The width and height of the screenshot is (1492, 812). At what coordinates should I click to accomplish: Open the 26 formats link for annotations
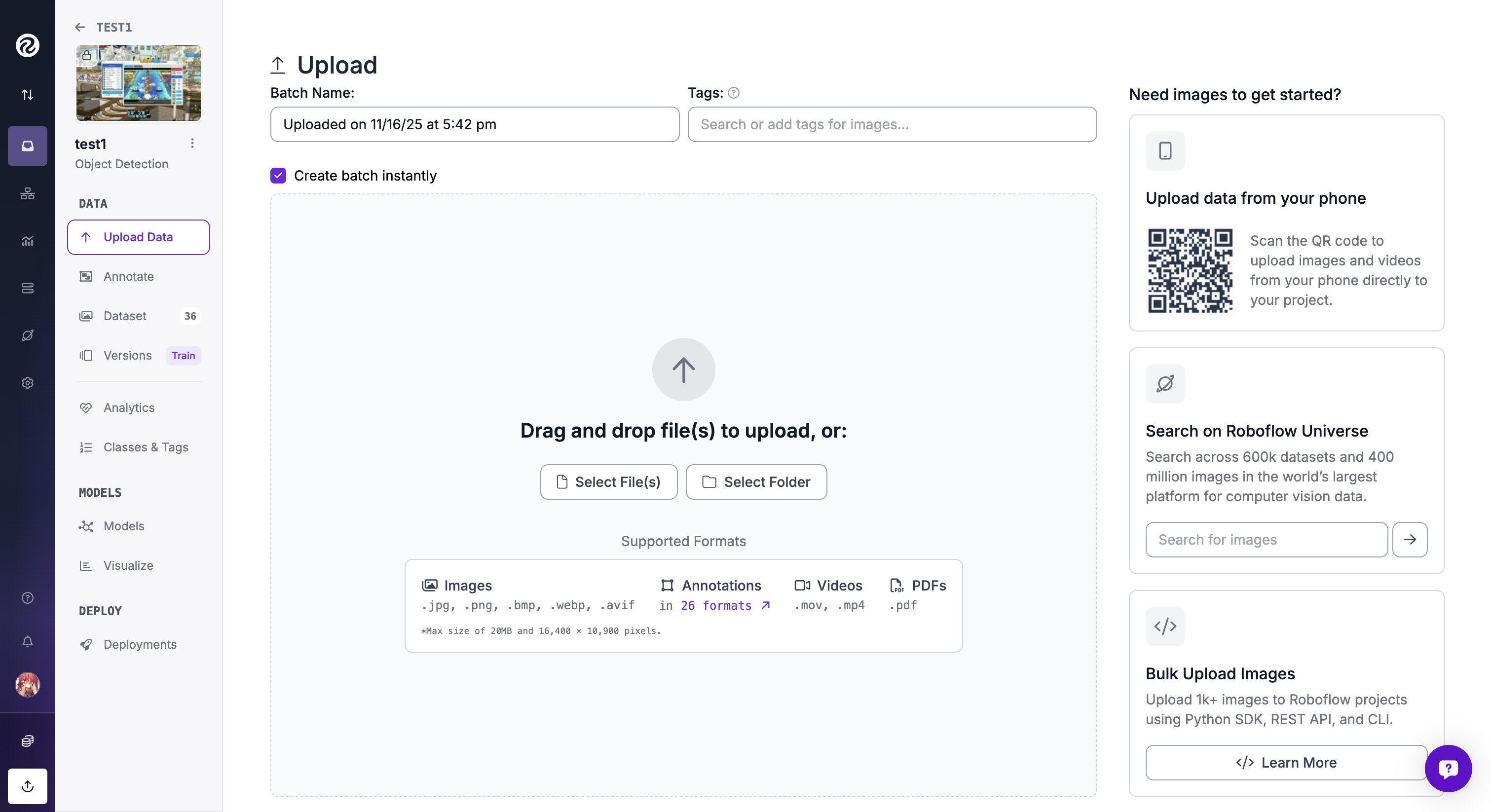[x=718, y=606]
